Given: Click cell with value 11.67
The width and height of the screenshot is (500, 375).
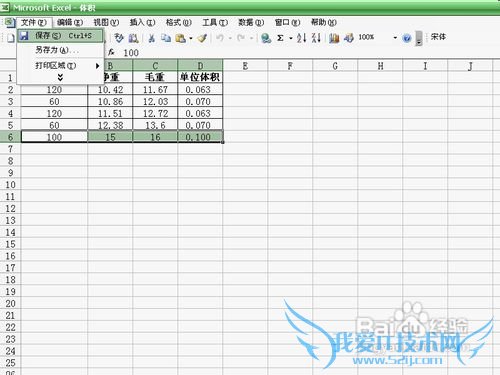Looking at the screenshot, I should click(x=155, y=89).
